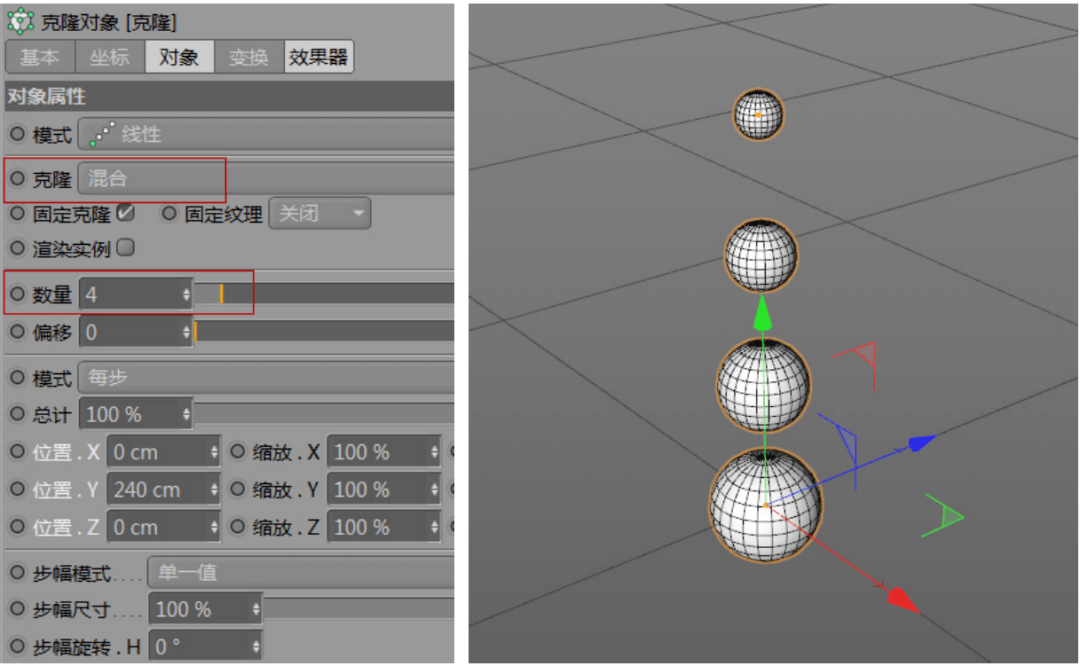Toggle the 缩放.X keyframe circle
The height and width of the screenshot is (666, 1080).
(238, 452)
